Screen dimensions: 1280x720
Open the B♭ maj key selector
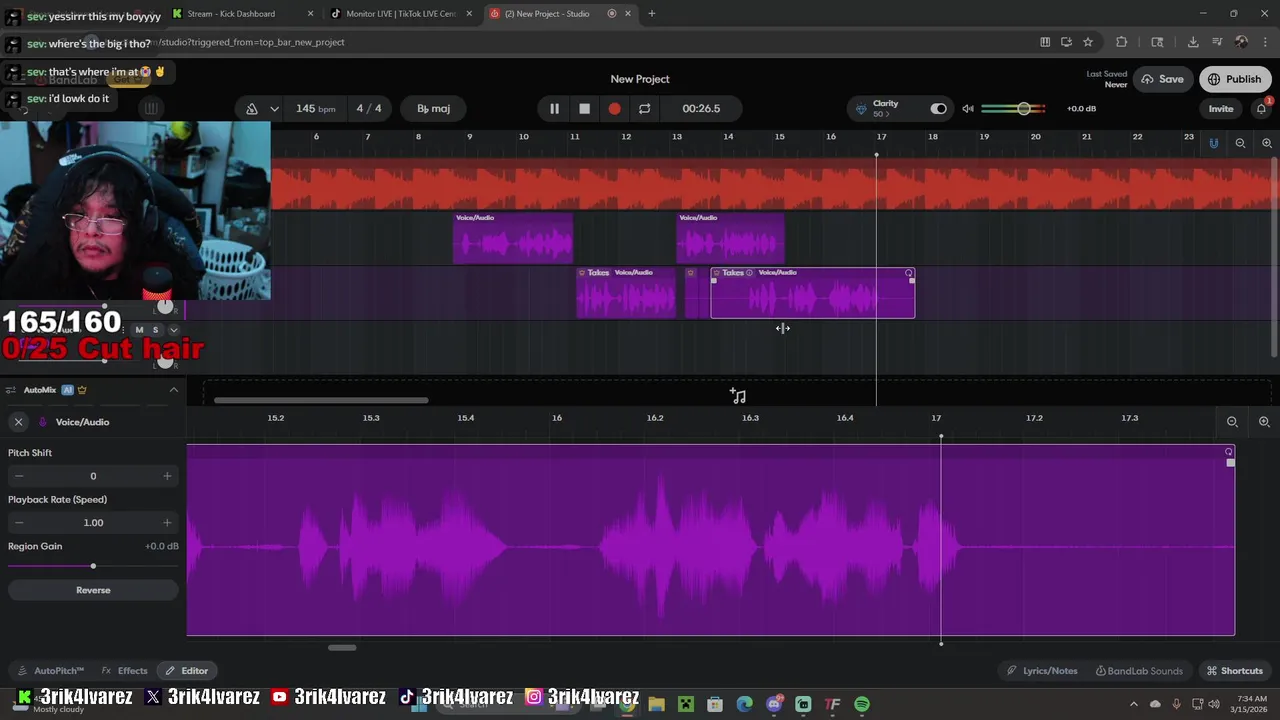[x=433, y=108]
